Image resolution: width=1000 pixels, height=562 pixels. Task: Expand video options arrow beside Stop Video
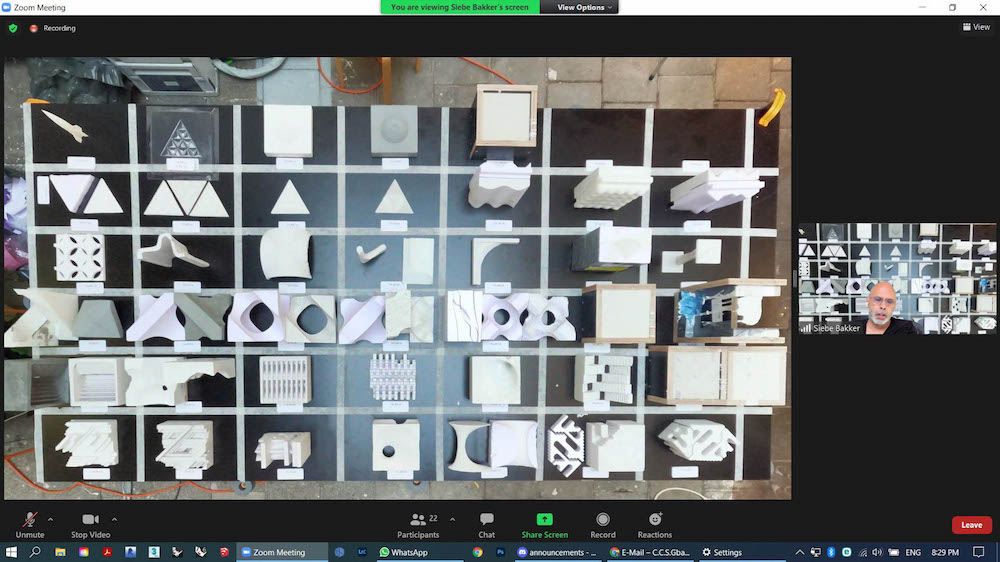(x=114, y=519)
